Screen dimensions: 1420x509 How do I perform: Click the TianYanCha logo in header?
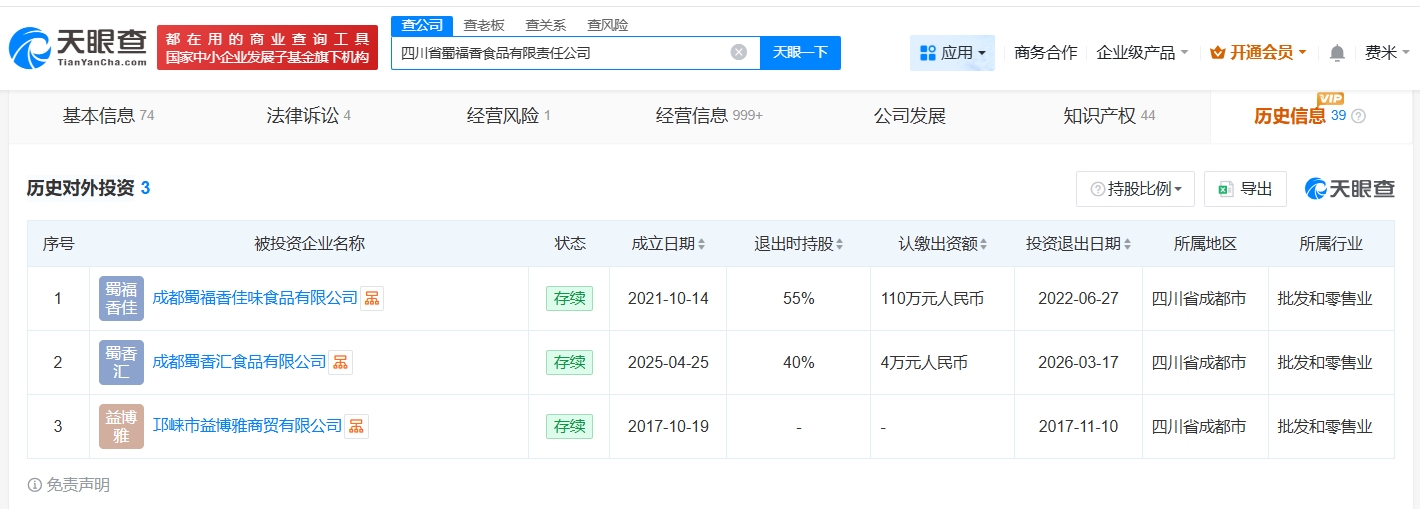tap(78, 46)
